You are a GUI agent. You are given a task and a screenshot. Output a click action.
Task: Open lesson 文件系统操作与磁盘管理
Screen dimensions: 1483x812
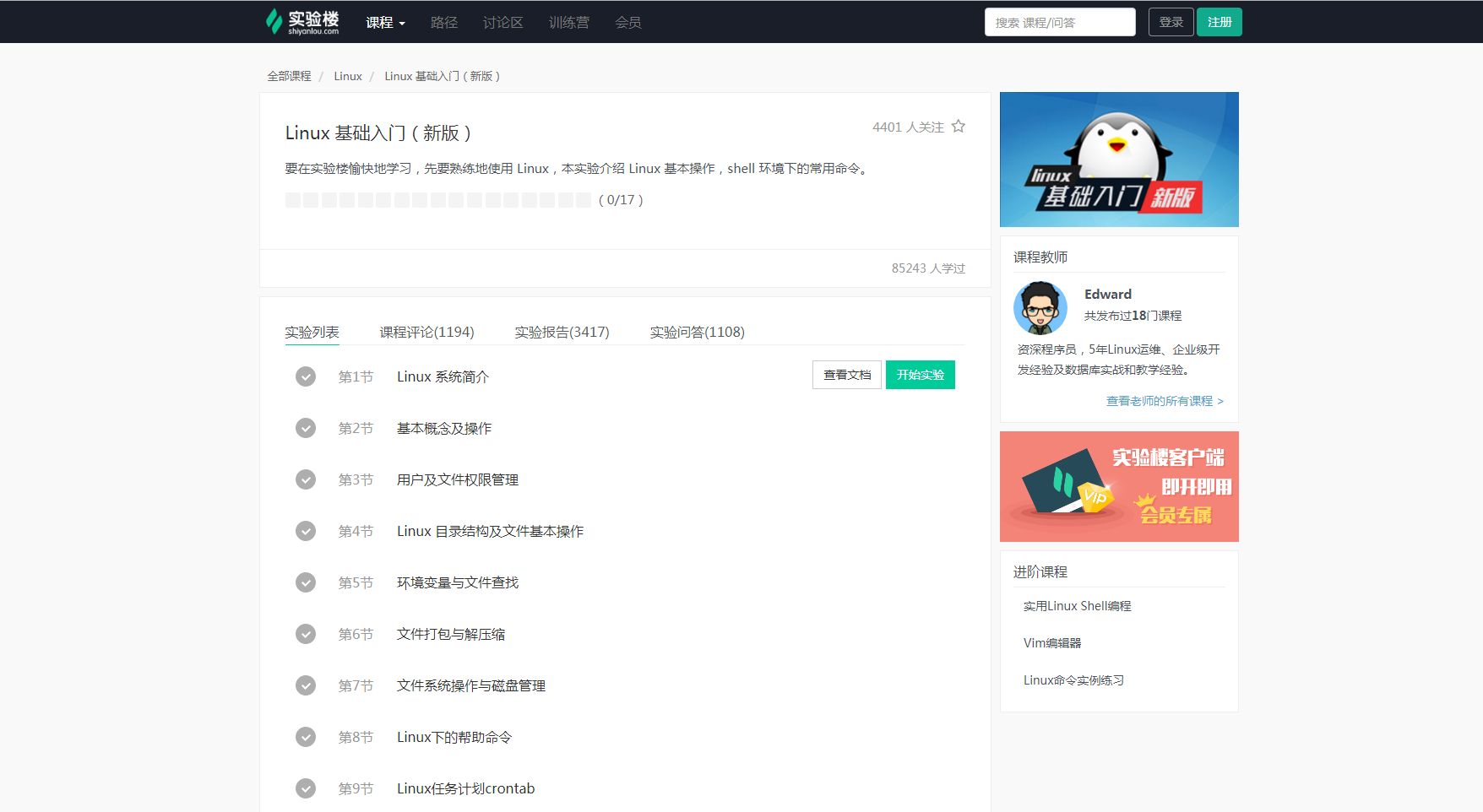[x=471, y=685]
